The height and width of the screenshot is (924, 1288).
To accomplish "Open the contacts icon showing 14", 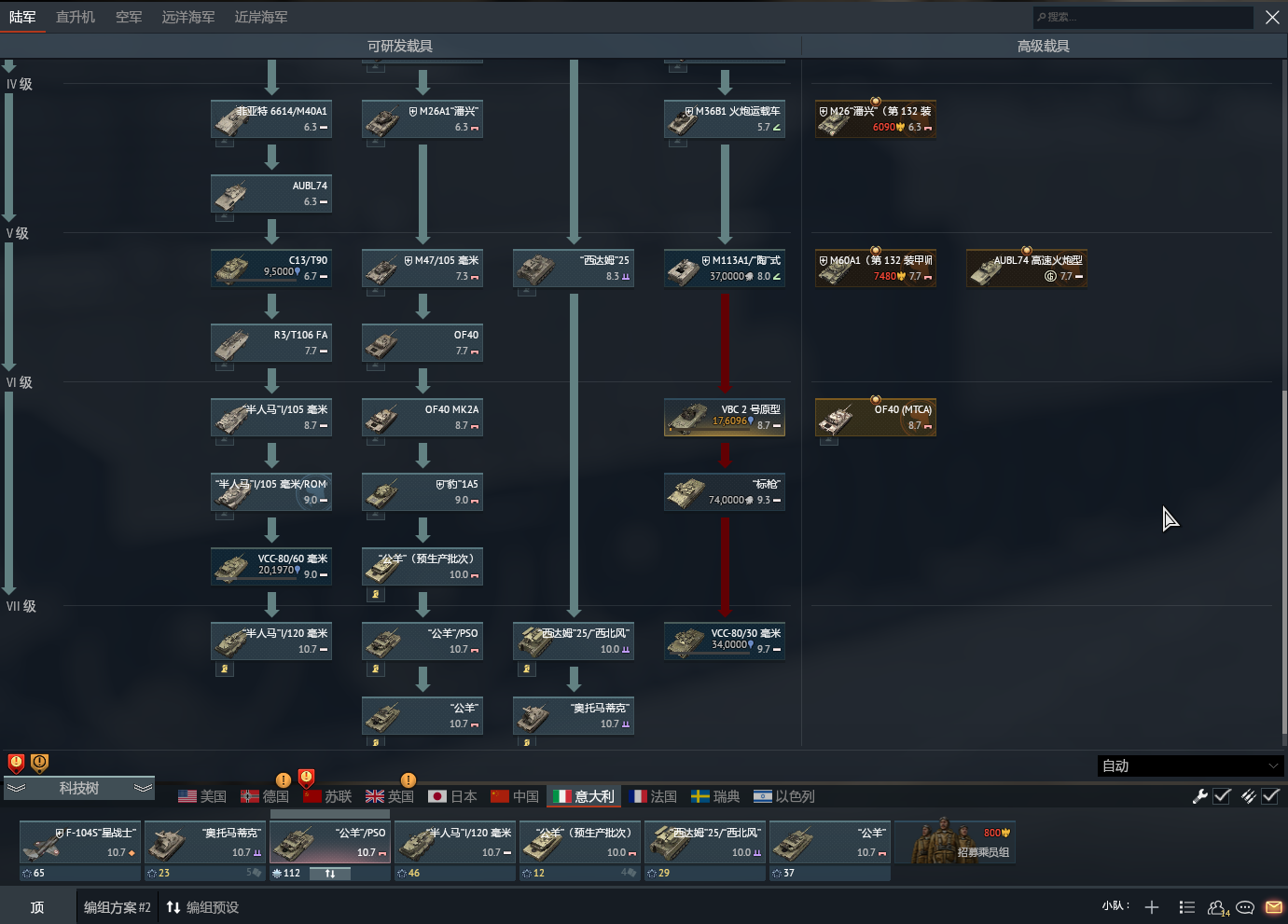I will [1218, 907].
